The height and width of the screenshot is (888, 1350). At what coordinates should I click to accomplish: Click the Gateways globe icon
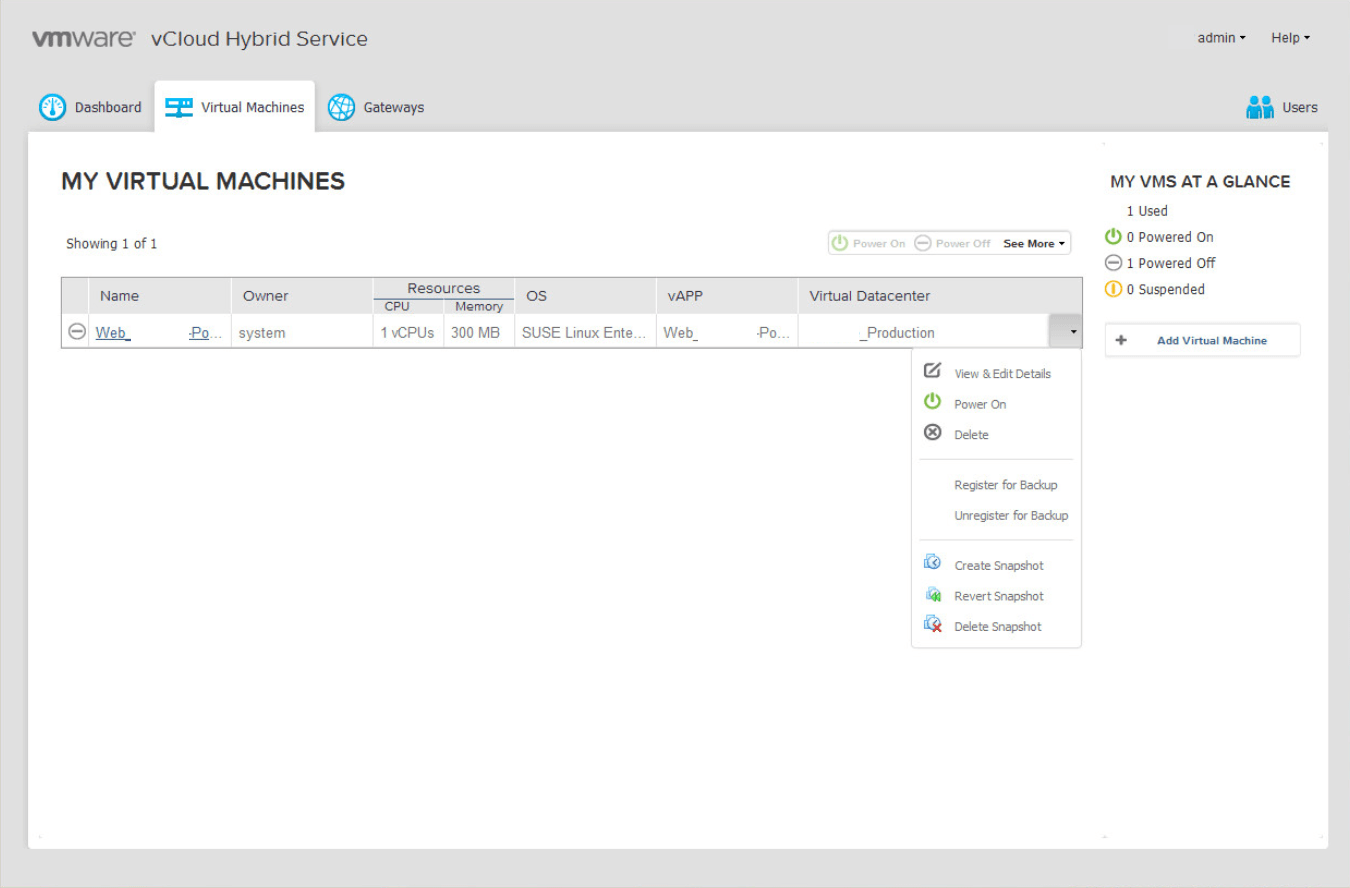[x=342, y=107]
